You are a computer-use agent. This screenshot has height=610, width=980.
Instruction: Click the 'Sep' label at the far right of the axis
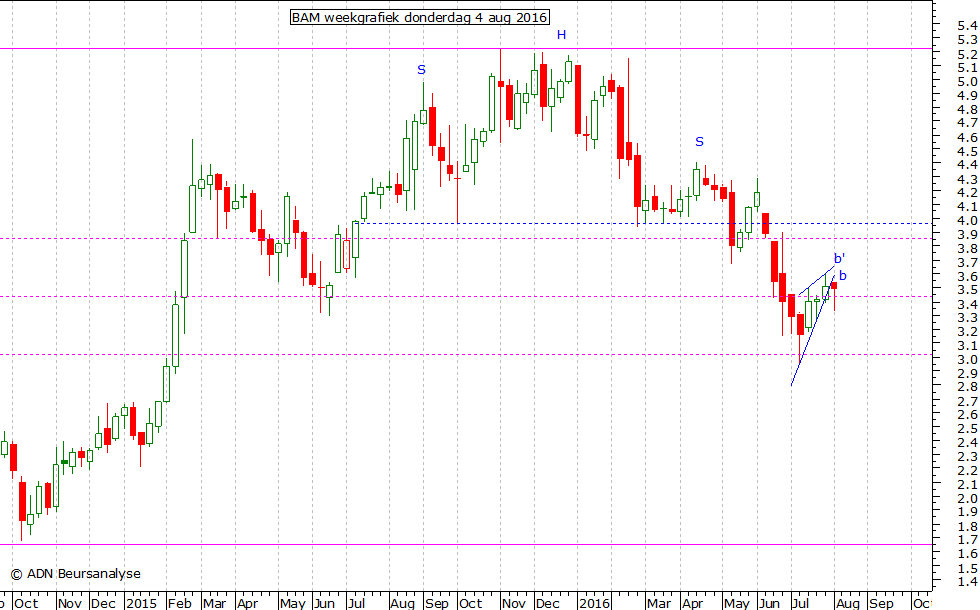(881, 603)
